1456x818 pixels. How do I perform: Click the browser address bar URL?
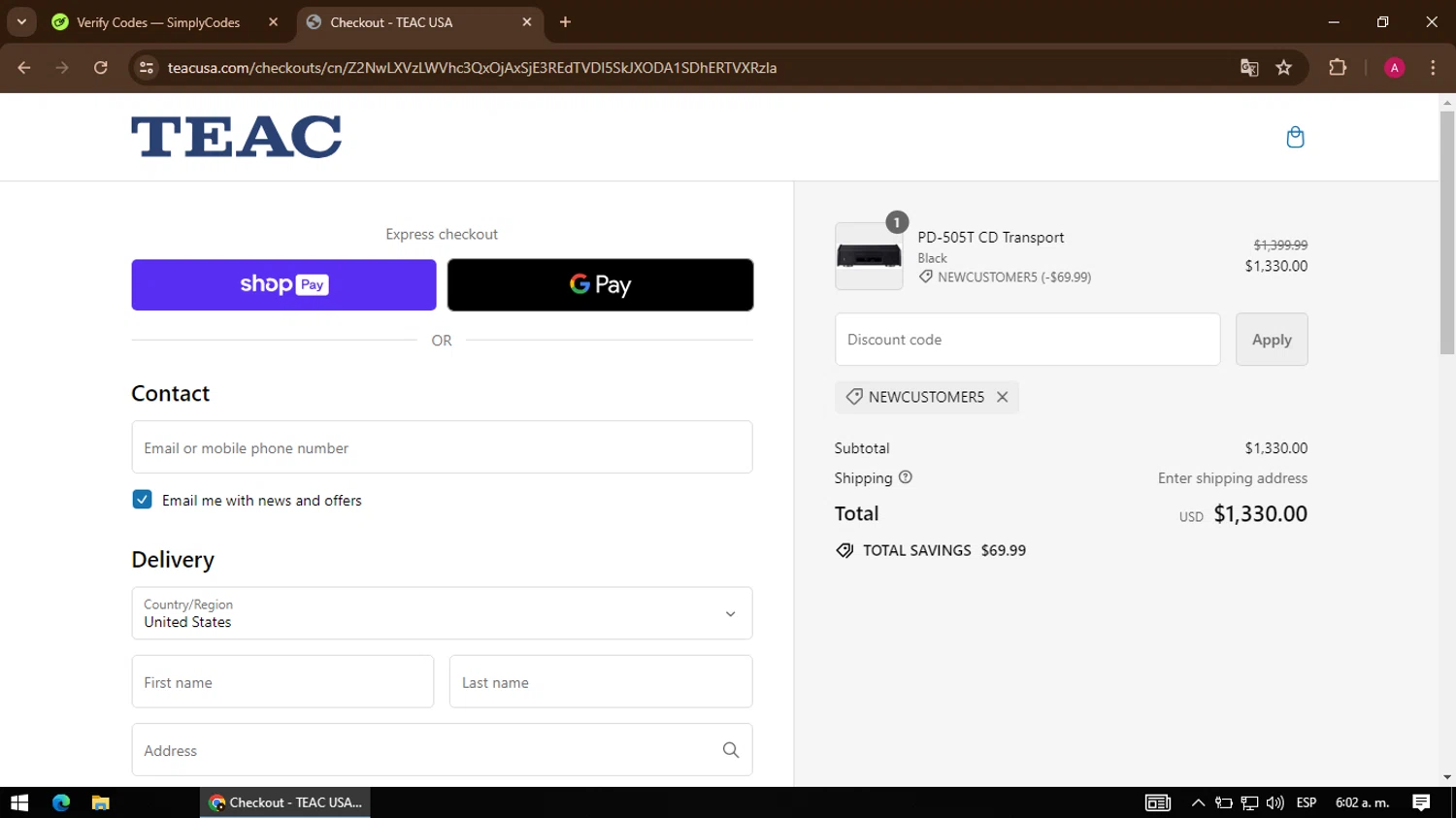click(x=472, y=68)
